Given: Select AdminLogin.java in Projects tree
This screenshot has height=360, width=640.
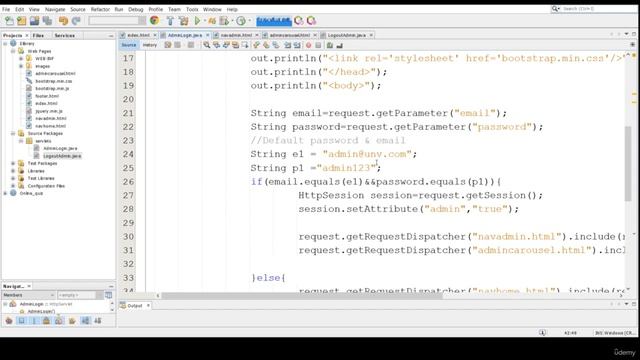Looking at the screenshot, I should 60,149.
